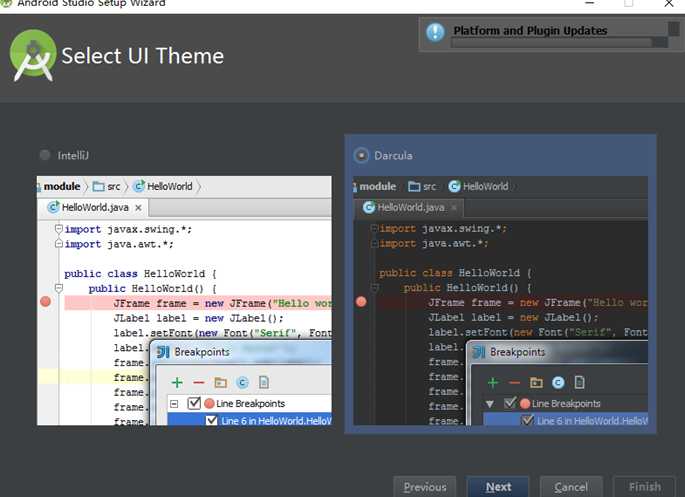Click the Previous button
This screenshot has height=497, width=685.
[x=425, y=487]
